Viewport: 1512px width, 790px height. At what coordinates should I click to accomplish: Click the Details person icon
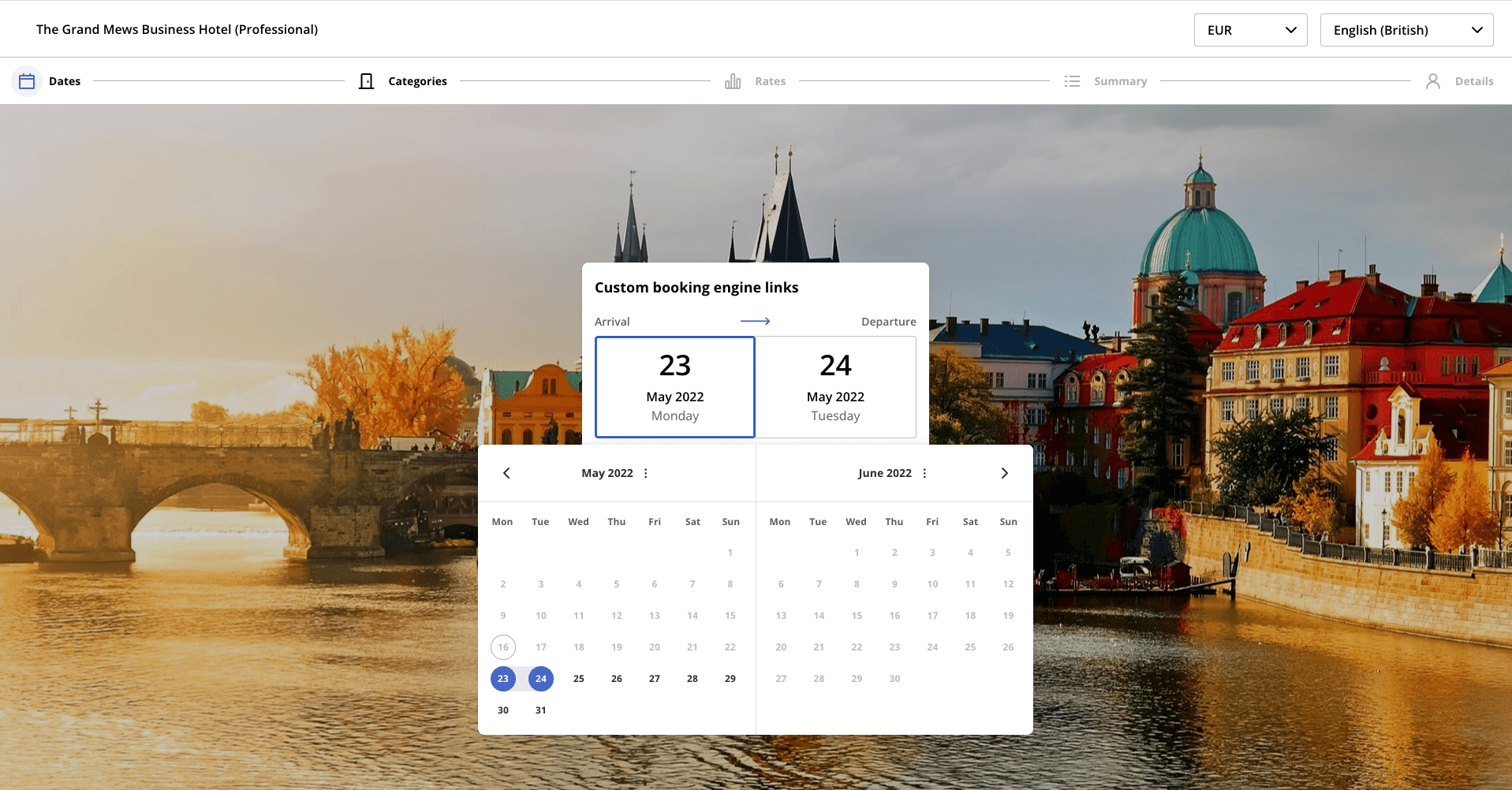[1433, 81]
